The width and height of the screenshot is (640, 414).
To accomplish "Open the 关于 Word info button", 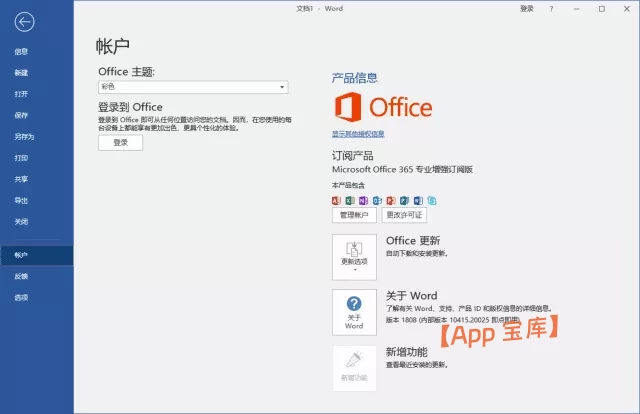I will click(x=354, y=312).
